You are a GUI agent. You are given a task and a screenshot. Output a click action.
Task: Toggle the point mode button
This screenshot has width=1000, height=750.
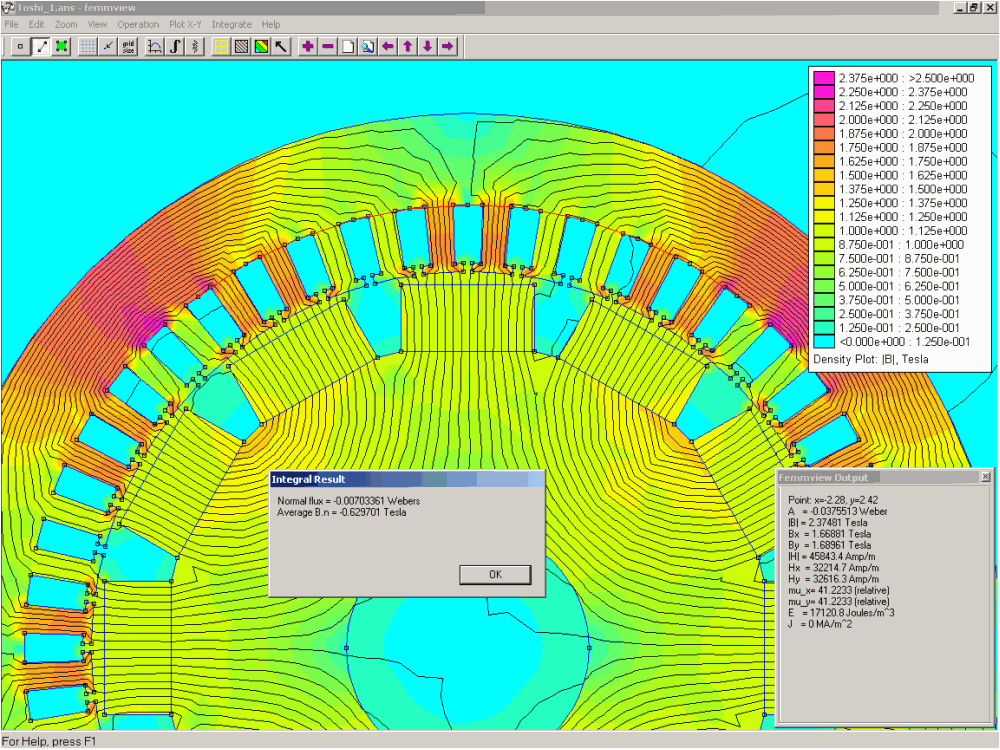point(21,46)
